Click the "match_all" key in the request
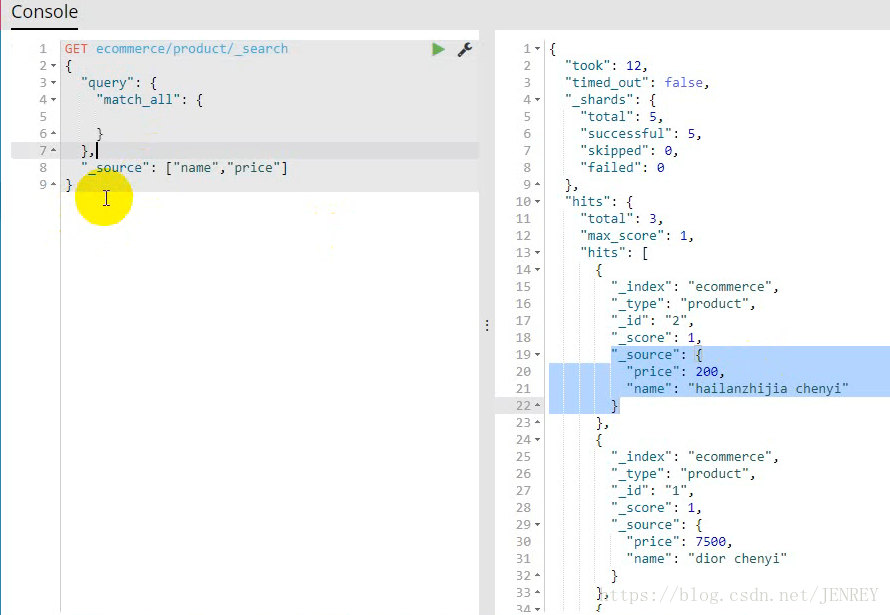The image size is (890, 615). (x=138, y=100)
